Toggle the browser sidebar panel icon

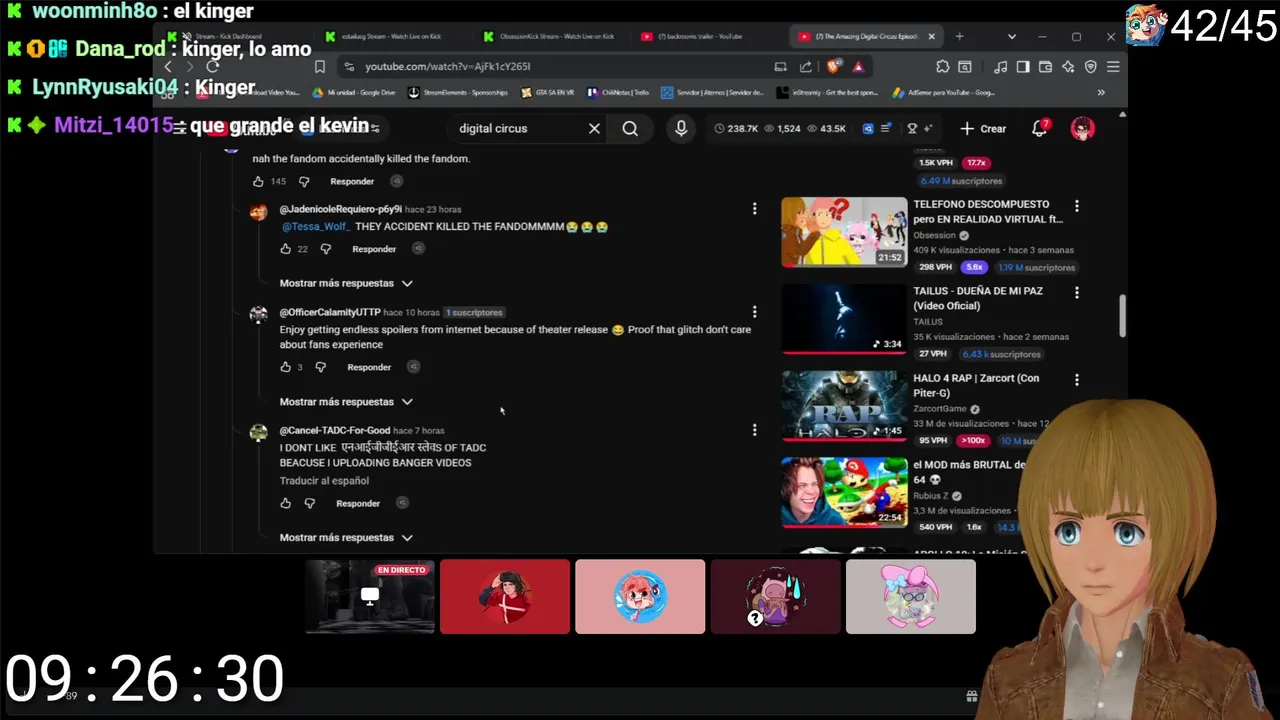pos(1023,67)
